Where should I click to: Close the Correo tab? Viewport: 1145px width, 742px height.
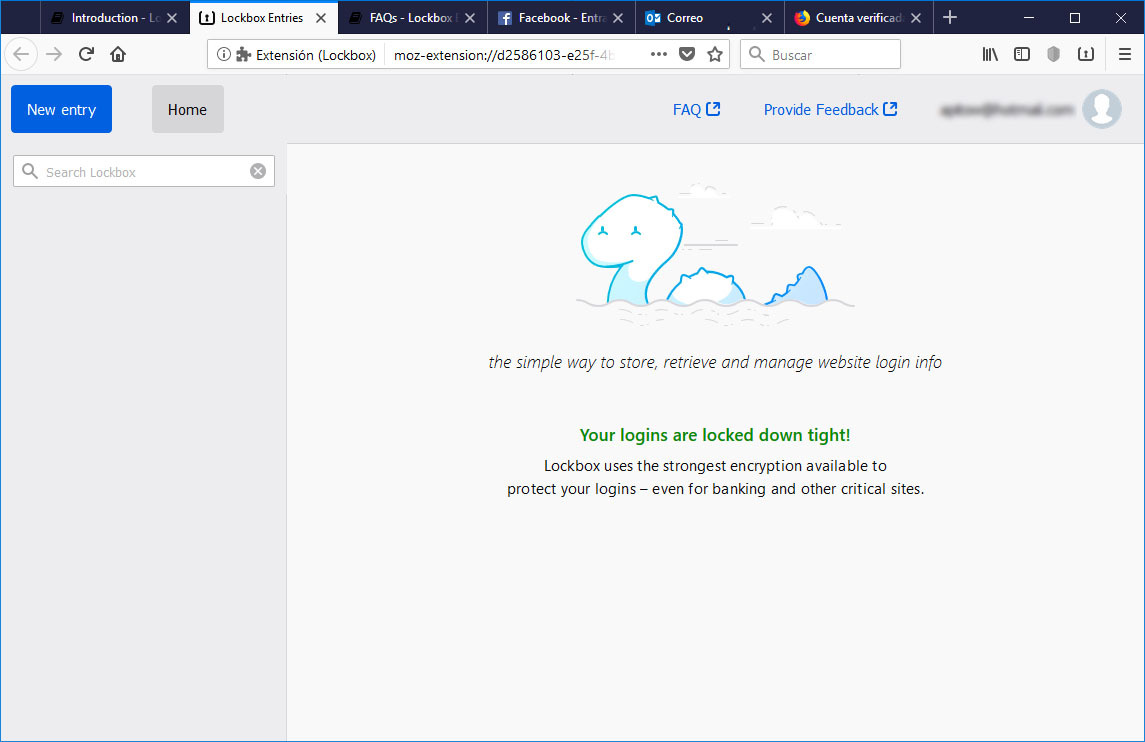(767, 18)
